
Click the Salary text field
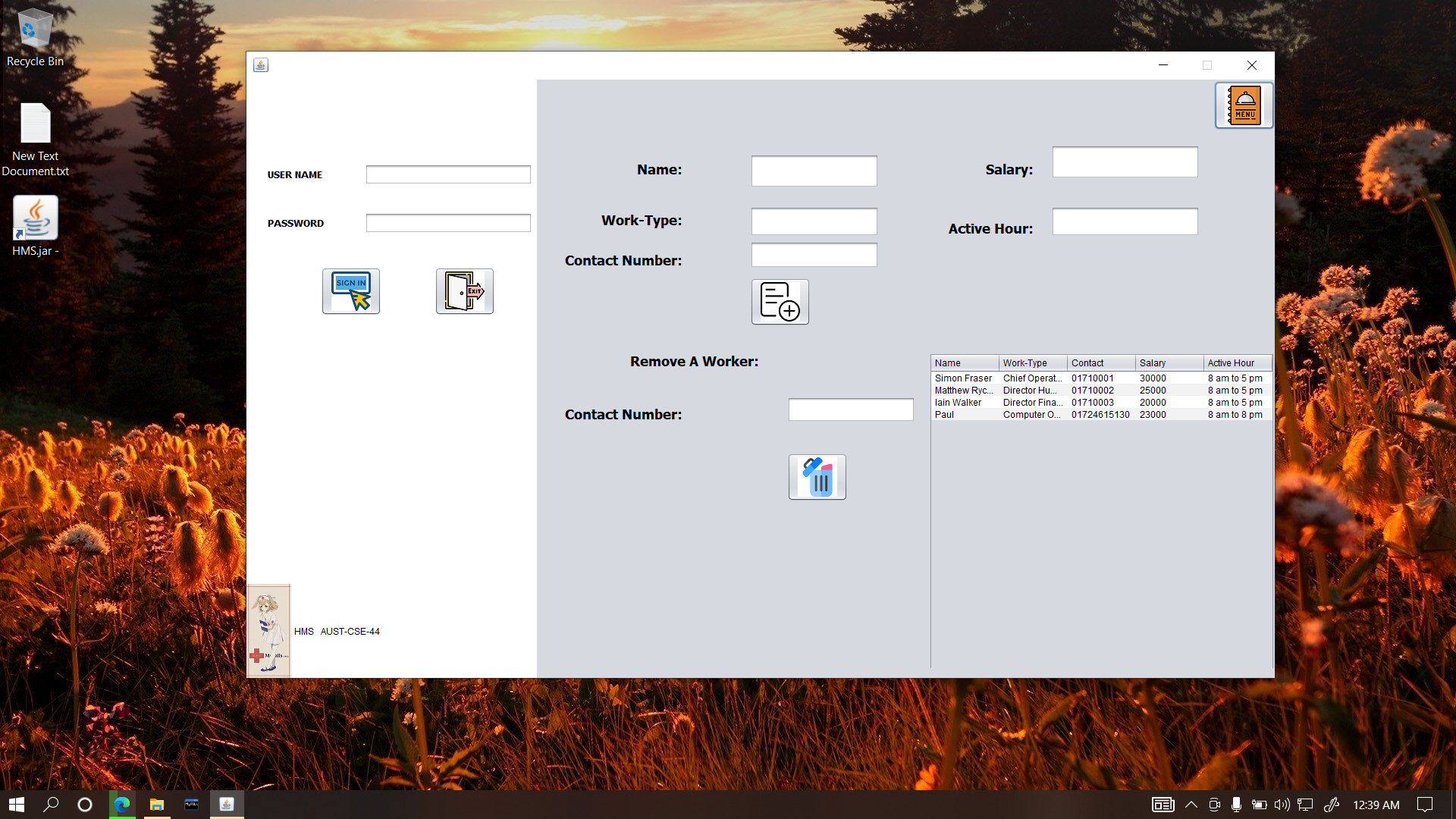(1125, 162)
